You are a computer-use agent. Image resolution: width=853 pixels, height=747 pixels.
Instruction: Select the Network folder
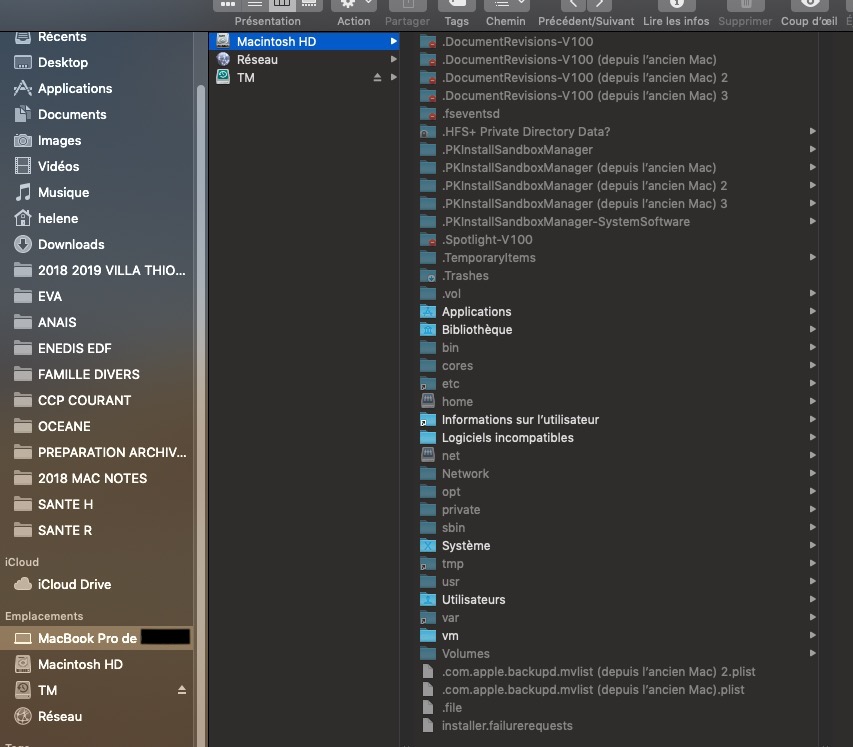coord(609,474)
